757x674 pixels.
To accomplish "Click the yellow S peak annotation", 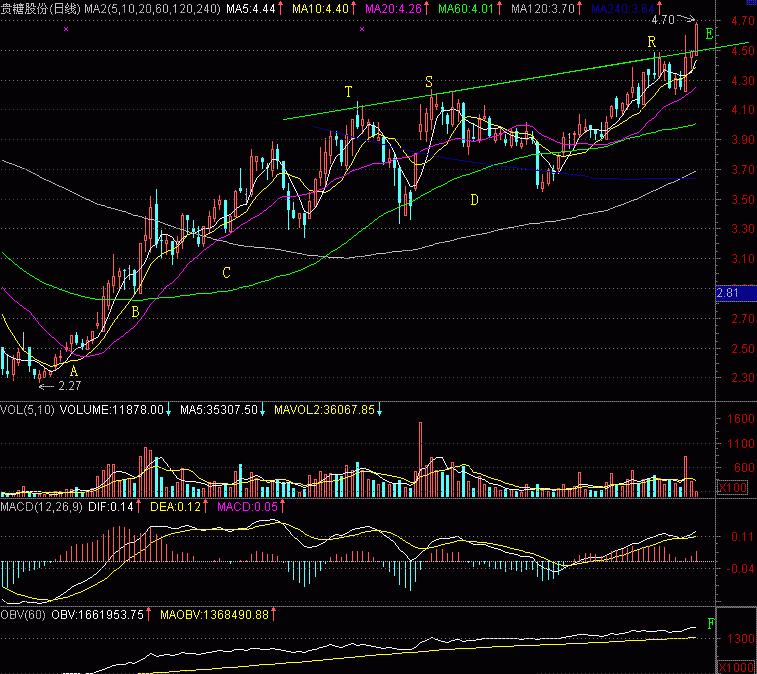I will tap(429, 82).
